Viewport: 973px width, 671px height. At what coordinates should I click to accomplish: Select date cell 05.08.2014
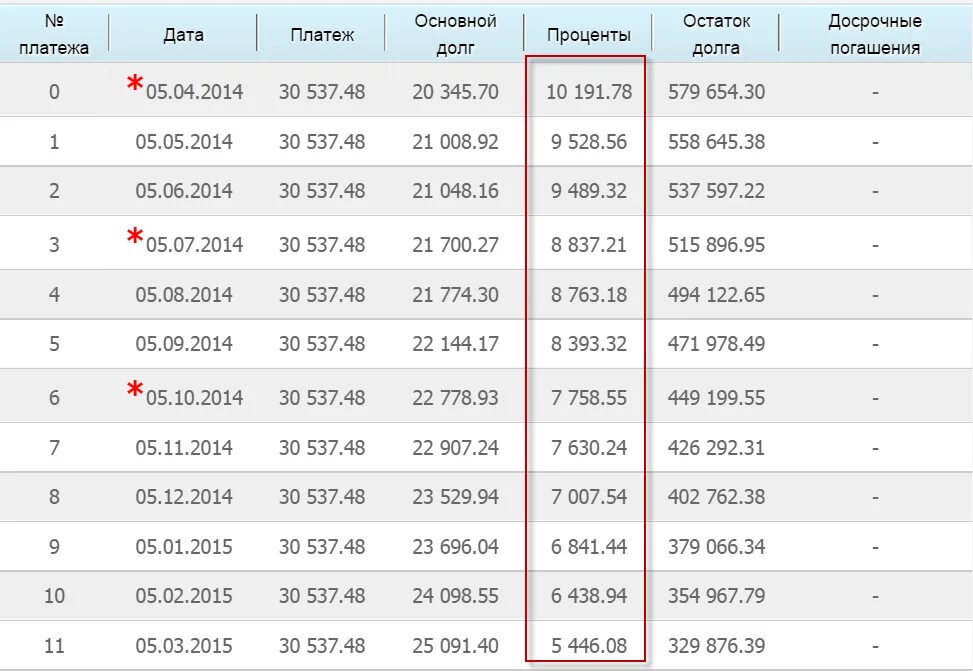coord(184,294)
